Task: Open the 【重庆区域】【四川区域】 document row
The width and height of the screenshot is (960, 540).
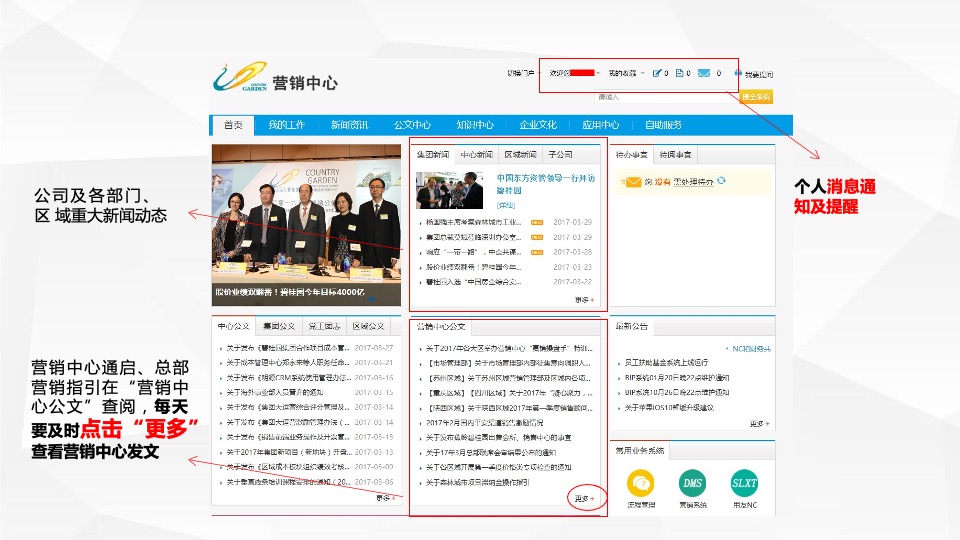Action: click(508, 393)
